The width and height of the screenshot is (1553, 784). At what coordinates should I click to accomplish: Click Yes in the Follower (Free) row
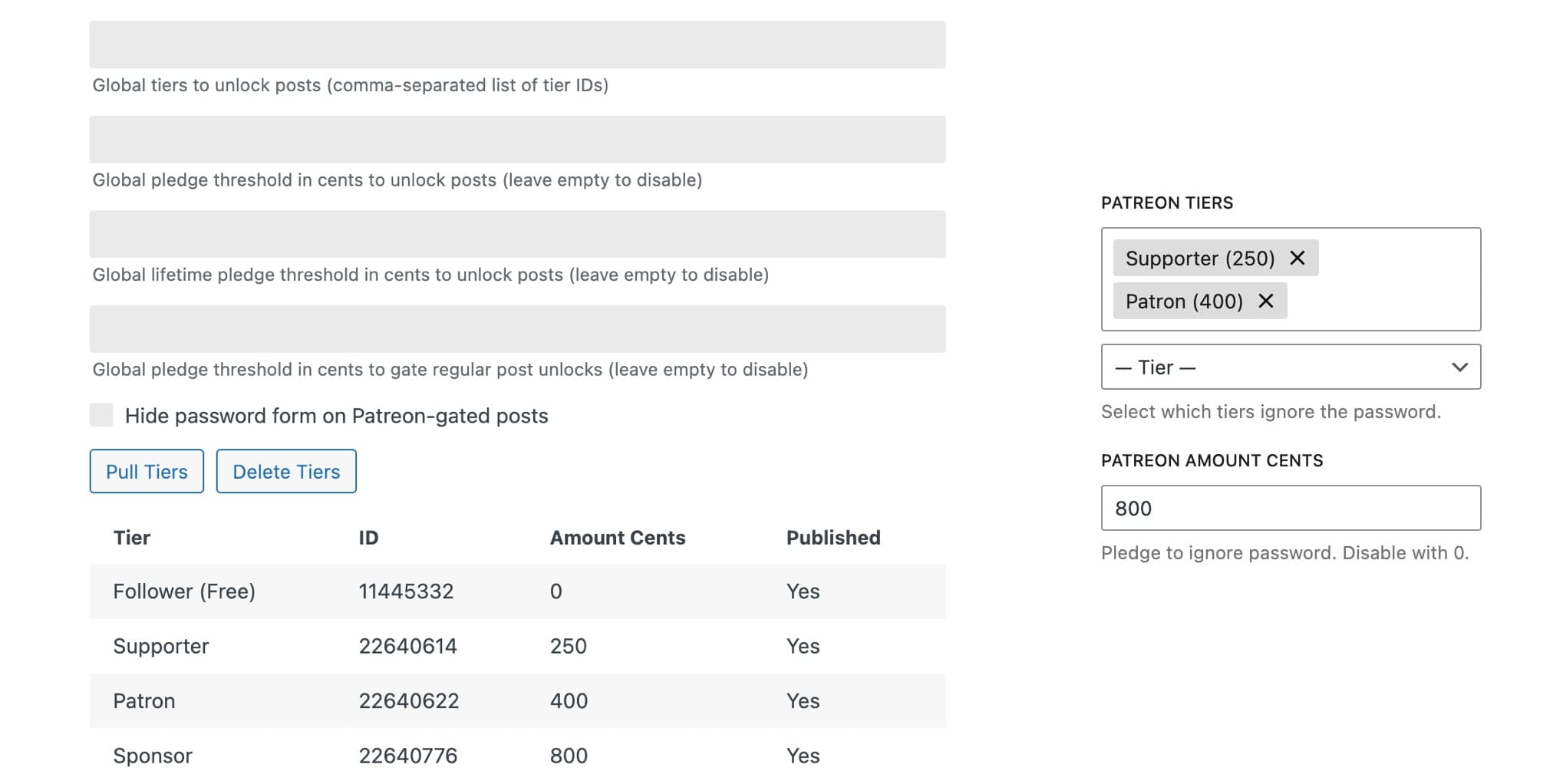pyautogui.click(x=803, y=591)
